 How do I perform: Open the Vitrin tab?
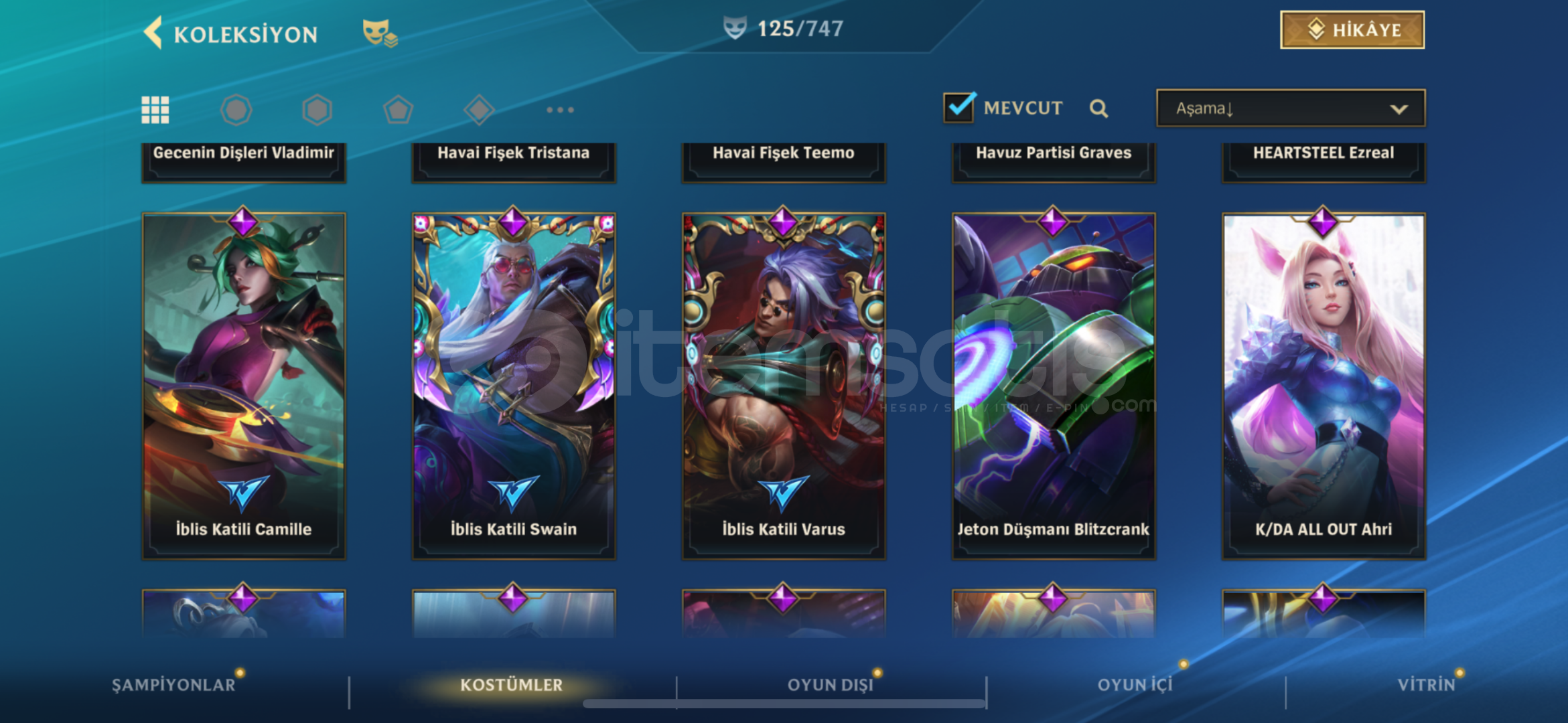(x=1426, y=685)
